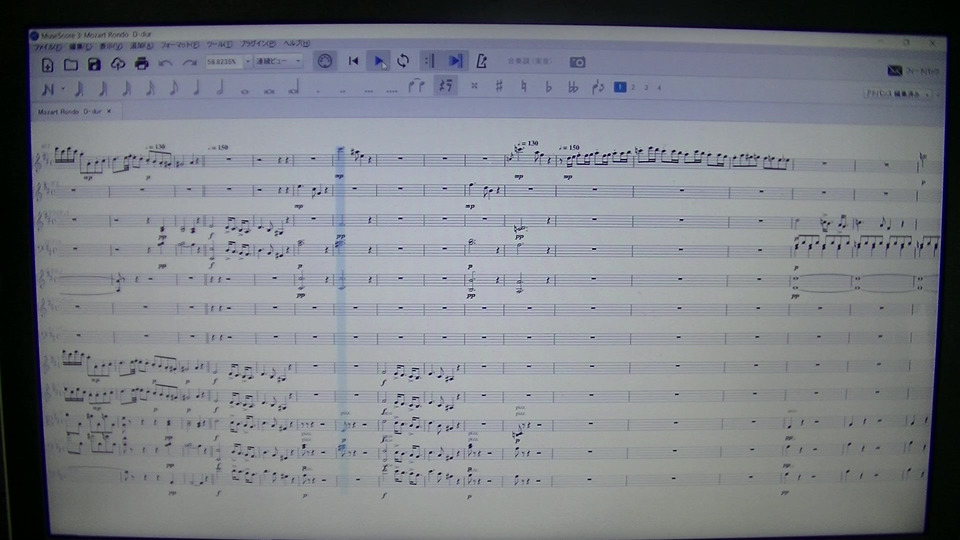Open the 追加(A) menu
This screenshot has height=540, width=960.
[141, 46]
